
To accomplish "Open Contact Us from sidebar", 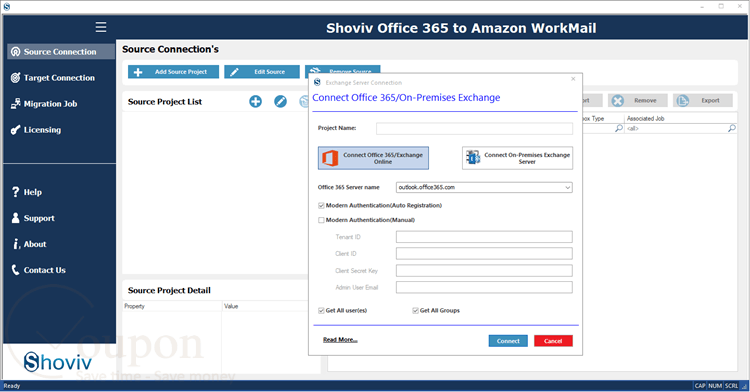I will click(x=44, y=270).
